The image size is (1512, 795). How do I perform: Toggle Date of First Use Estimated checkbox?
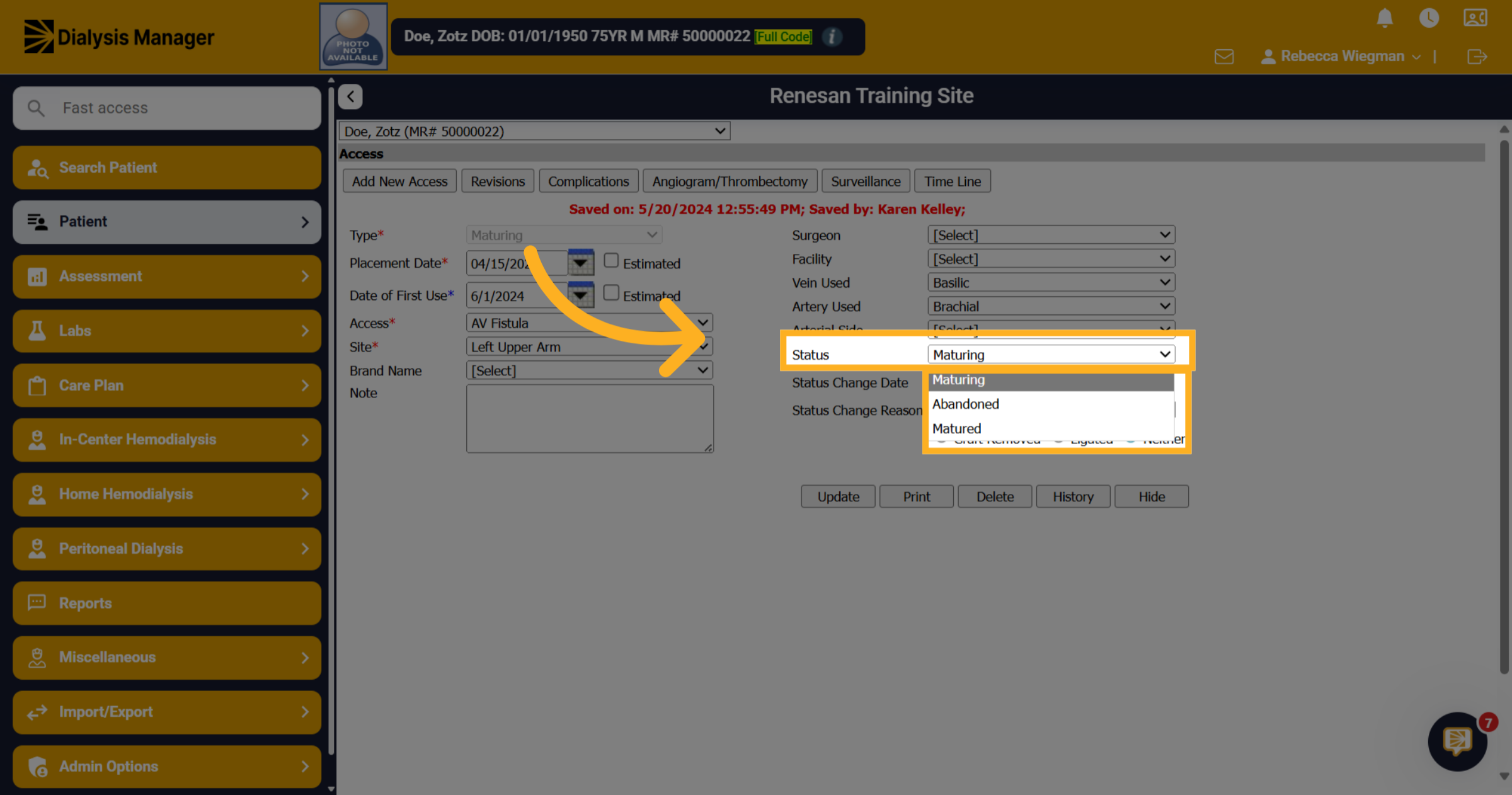pos(610,293)
